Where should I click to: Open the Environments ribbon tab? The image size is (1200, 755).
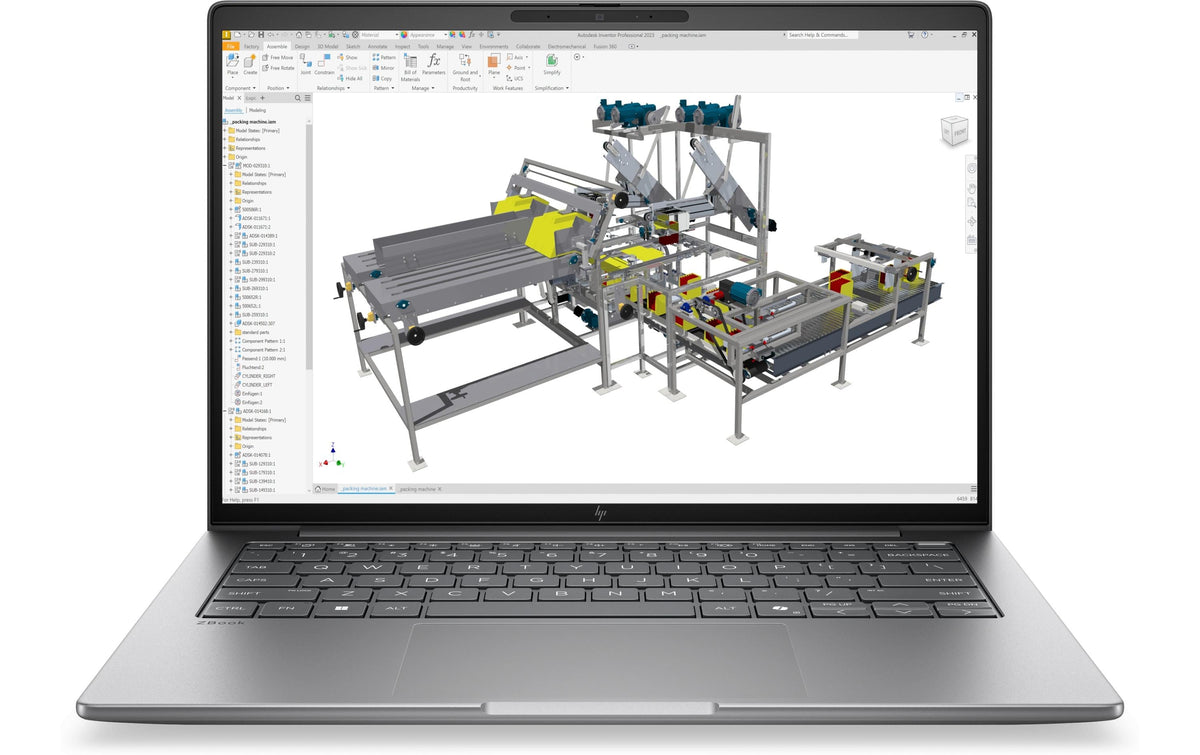(494, 46)
